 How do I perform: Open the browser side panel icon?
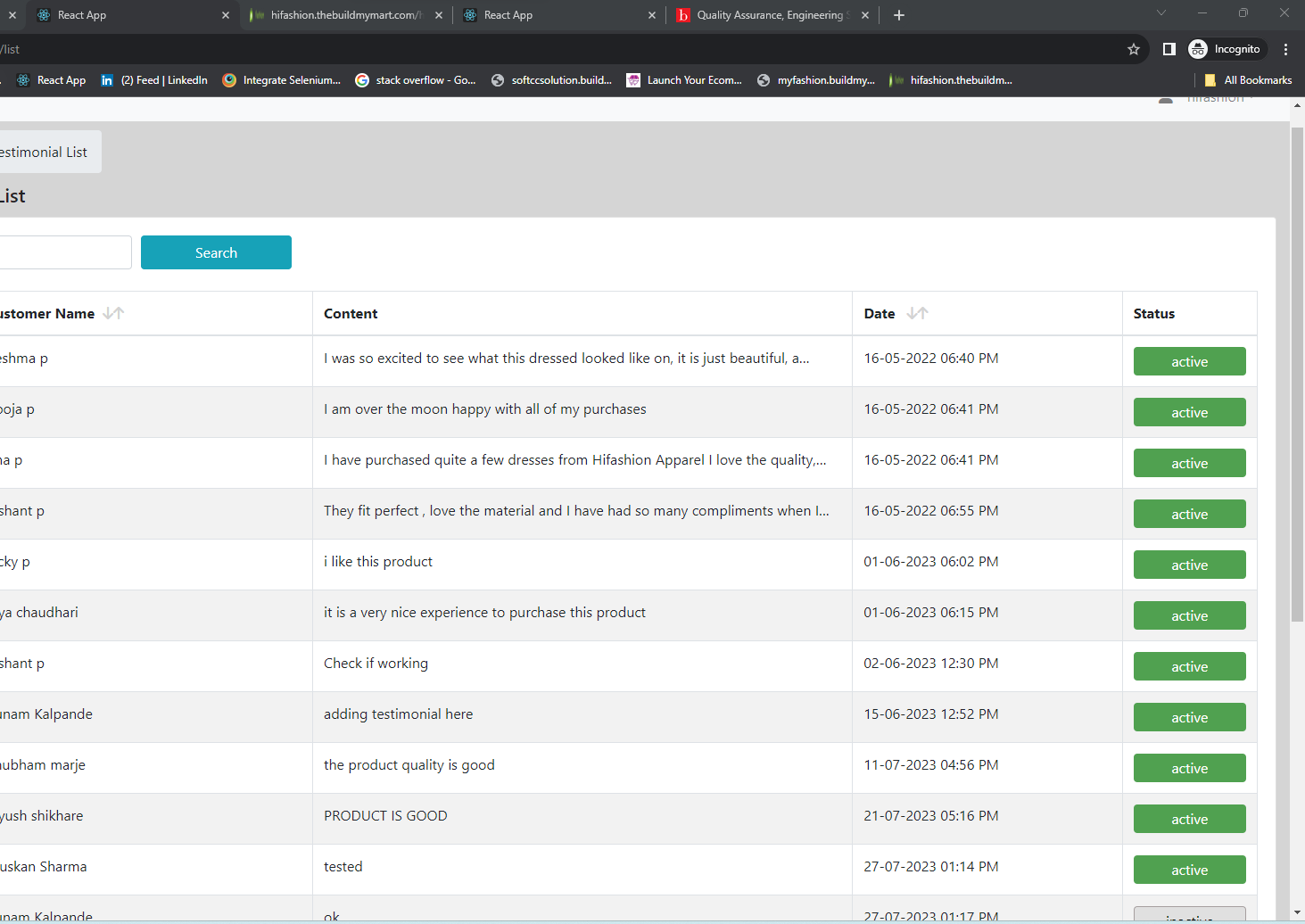tap(1169, 49)
